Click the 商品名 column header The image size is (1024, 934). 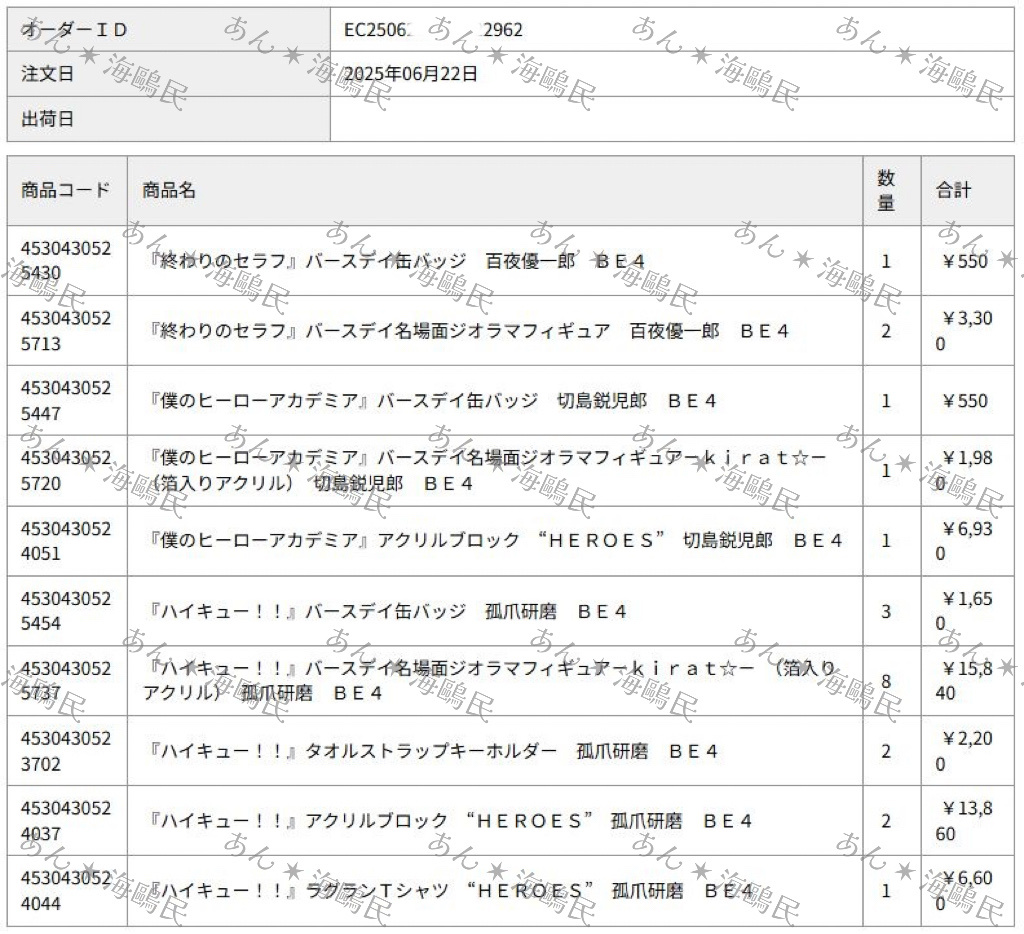(x=495, y=191)
